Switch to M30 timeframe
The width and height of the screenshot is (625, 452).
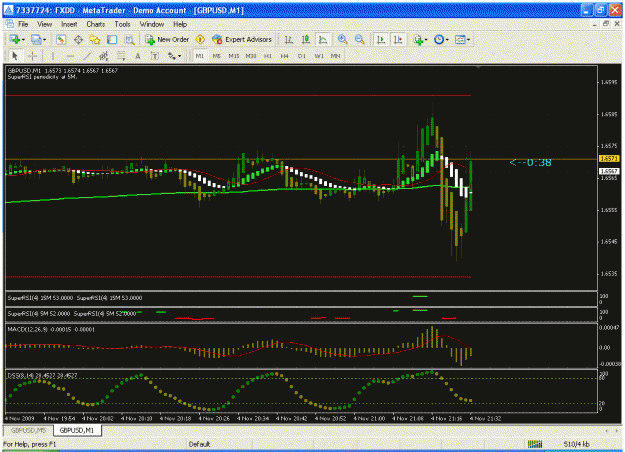pos(251,56)
